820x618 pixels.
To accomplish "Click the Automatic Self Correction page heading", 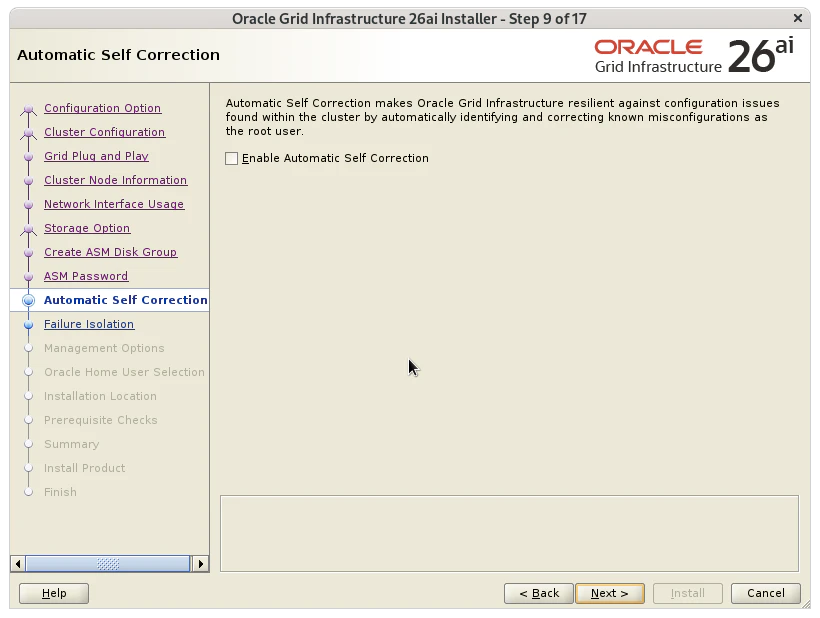I will click(119, 55).
